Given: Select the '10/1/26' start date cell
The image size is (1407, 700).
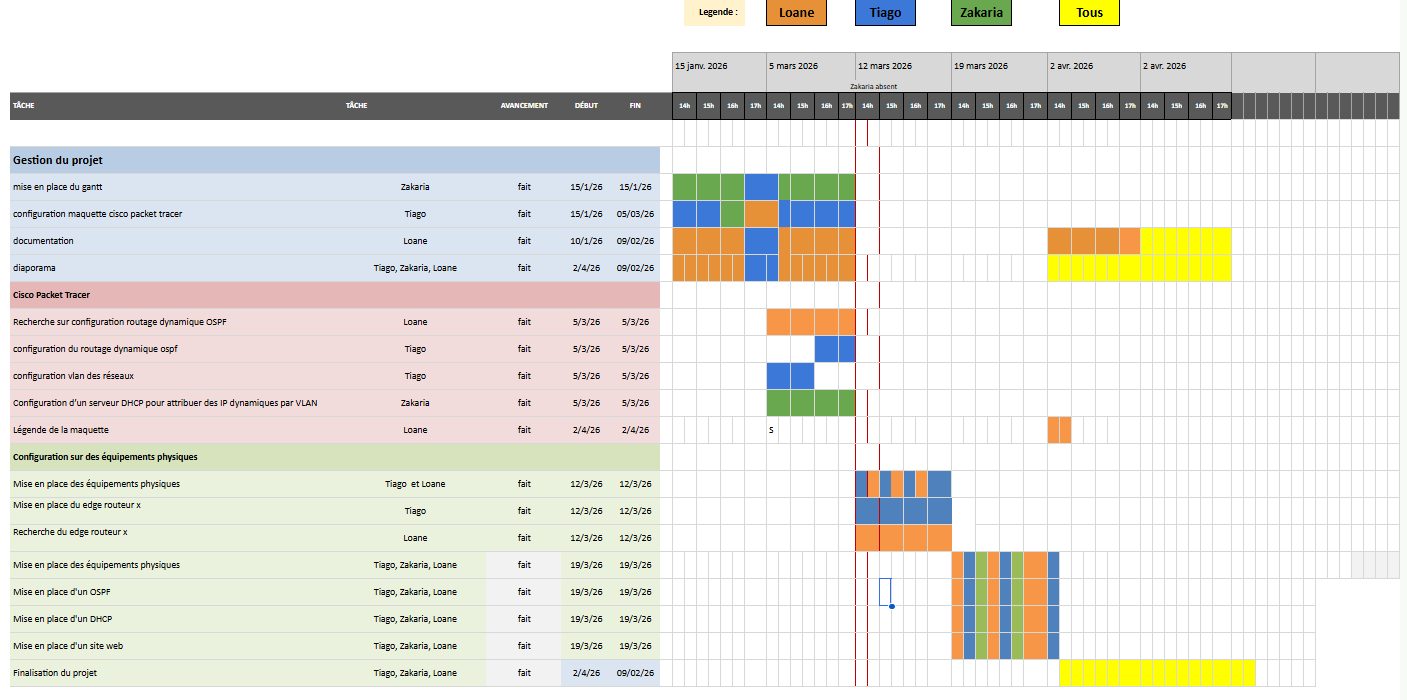Looking at the screenshot, I should (x=586, y=241).
